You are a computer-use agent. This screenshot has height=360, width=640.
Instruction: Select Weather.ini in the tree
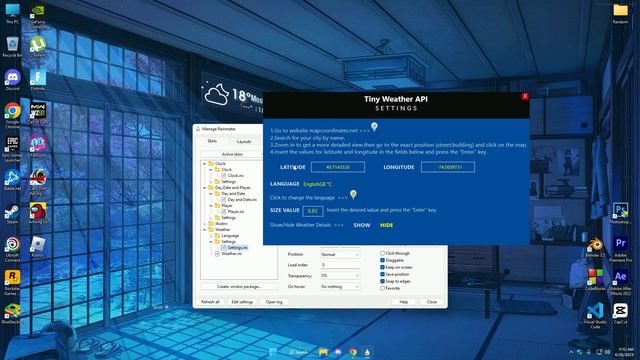[x=231, y=254]
